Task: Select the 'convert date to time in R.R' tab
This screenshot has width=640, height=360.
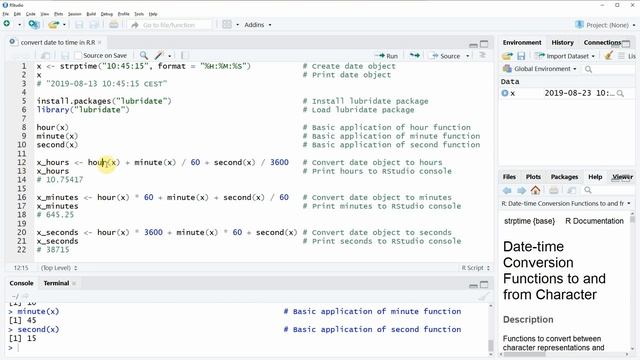Action: (58, 42)
